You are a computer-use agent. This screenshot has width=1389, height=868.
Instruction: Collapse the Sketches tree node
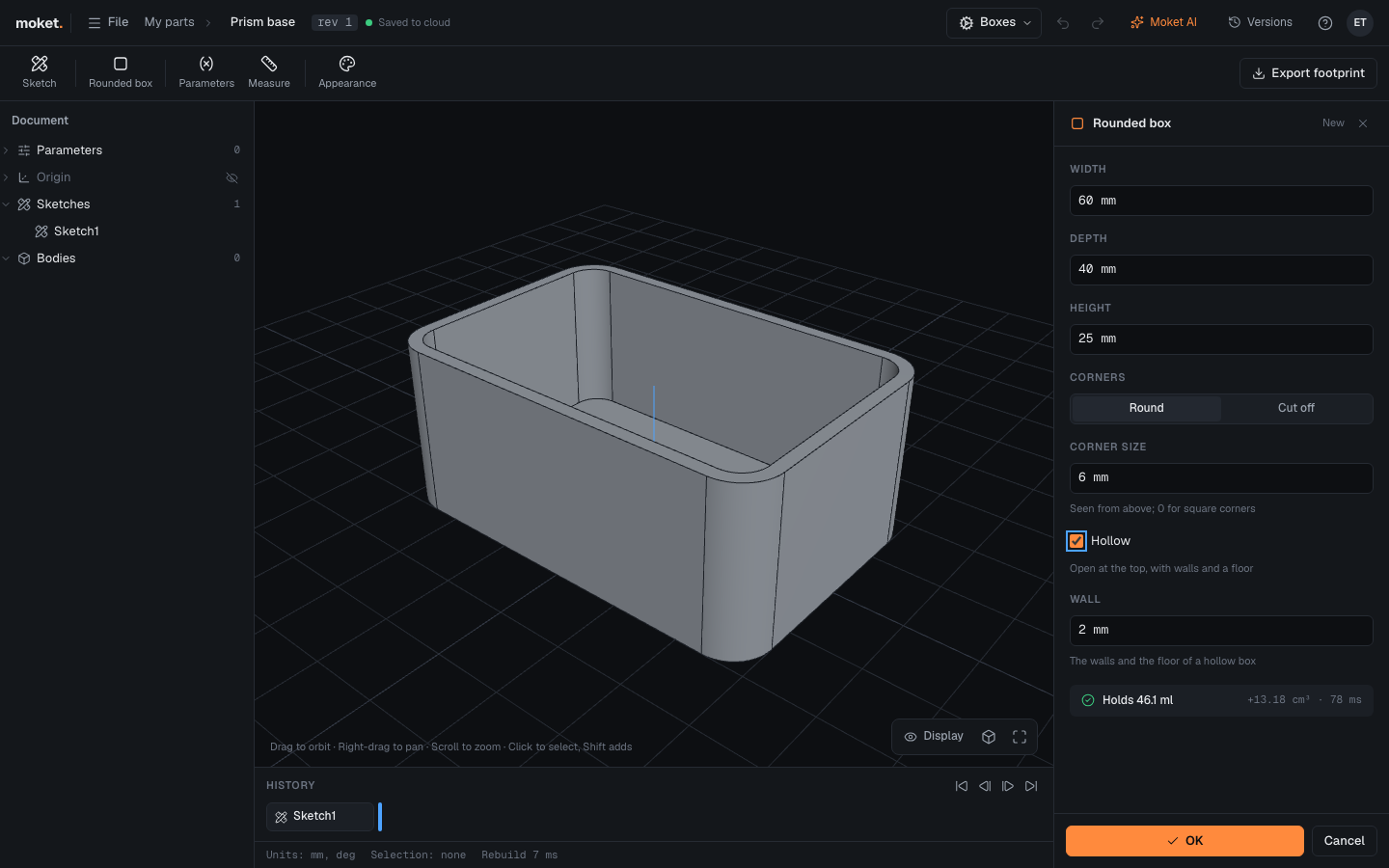[x=7, y=204]
